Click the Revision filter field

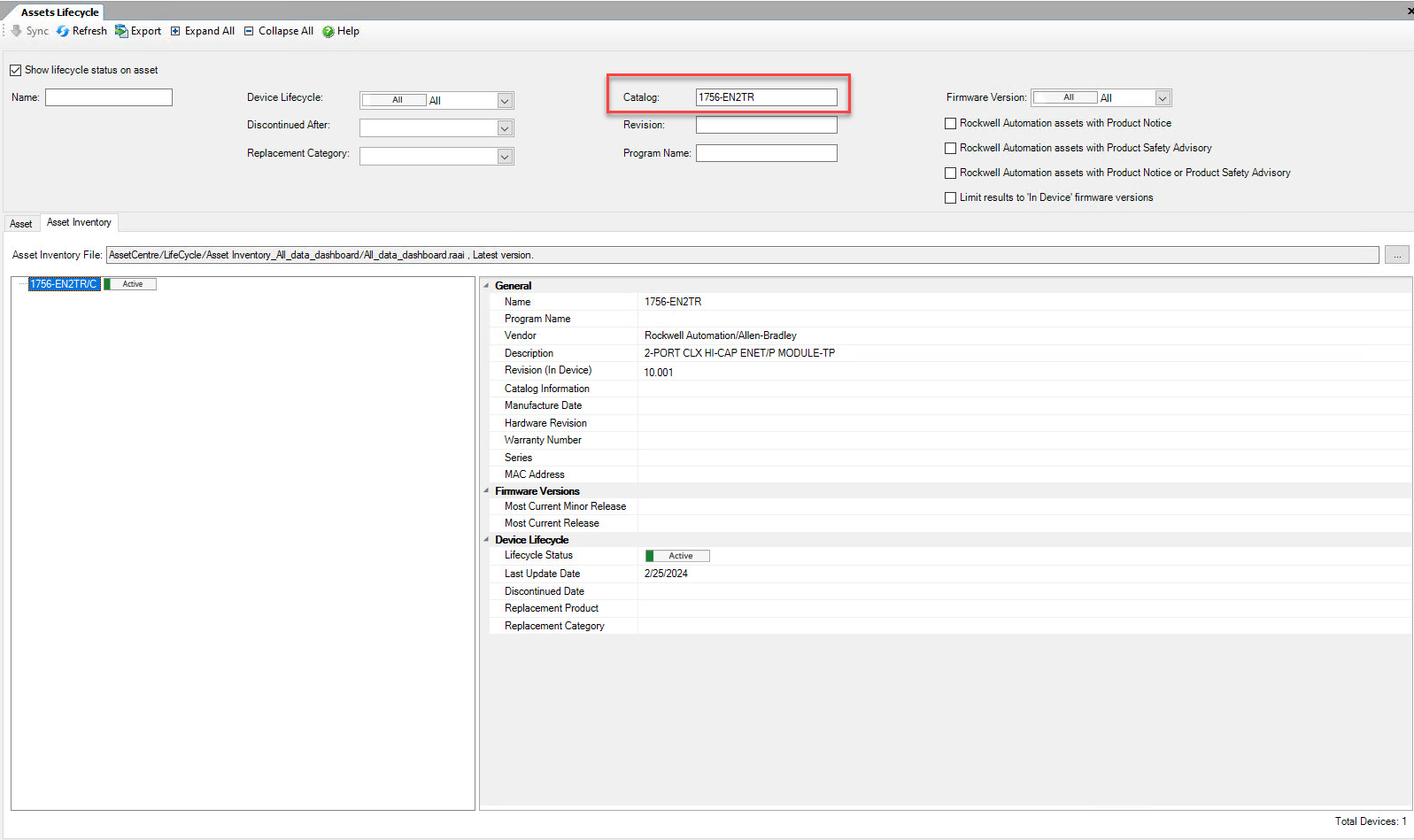[767, 125]
